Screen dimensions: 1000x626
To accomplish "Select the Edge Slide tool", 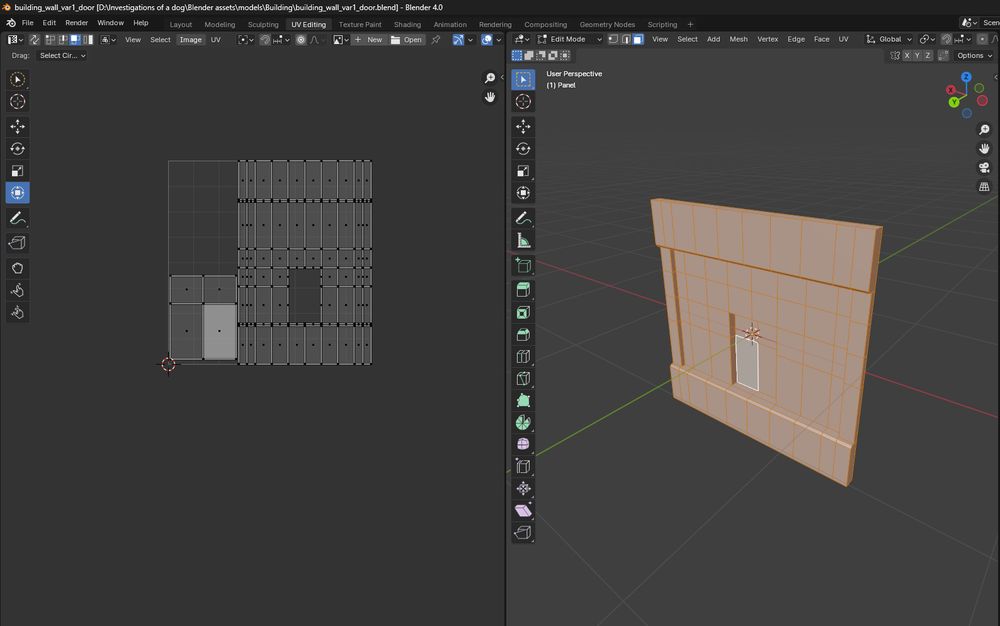I will (x=523, y=467).
